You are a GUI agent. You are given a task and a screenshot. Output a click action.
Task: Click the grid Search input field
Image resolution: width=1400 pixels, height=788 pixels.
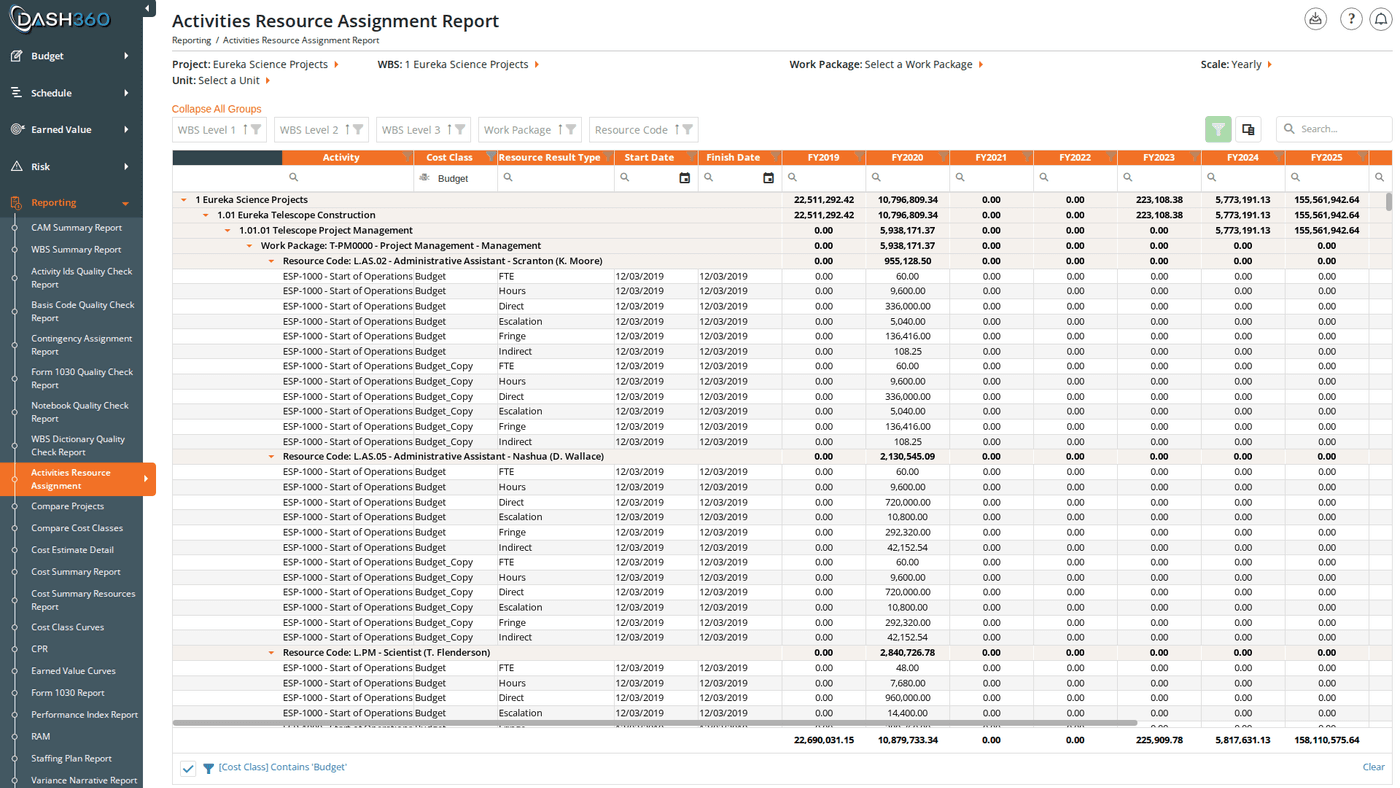tap(1334, 129)
